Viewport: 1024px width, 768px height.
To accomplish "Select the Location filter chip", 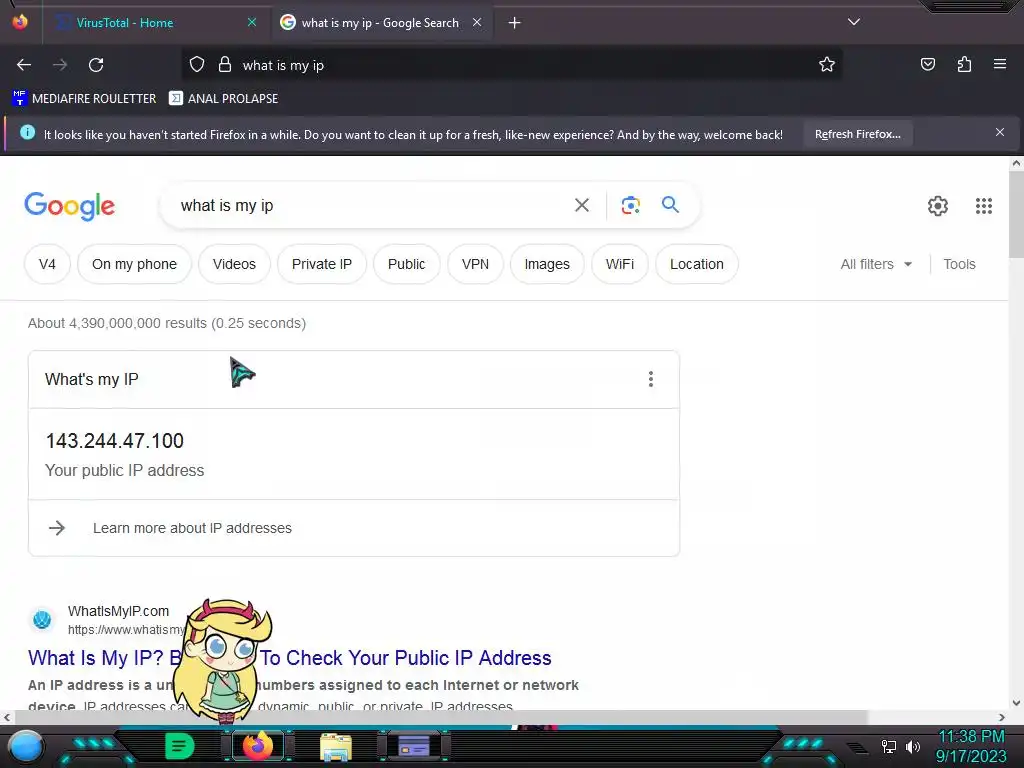I will tap(697, 264).
